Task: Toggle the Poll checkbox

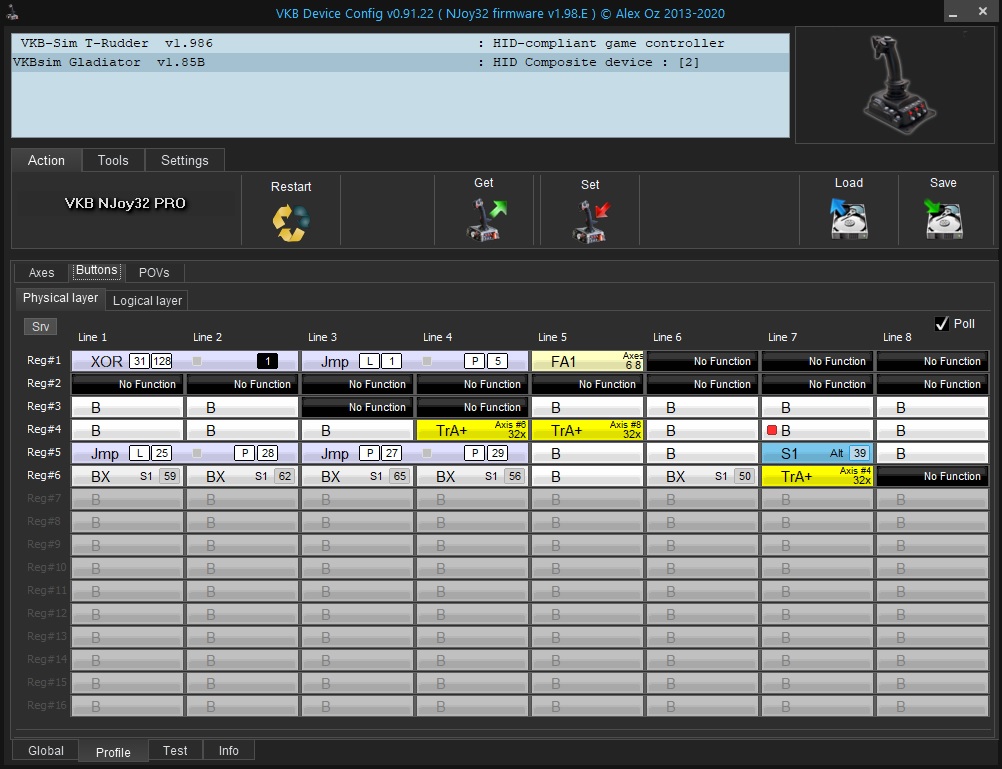Action: pyautogui.click(x=941, y=323)
